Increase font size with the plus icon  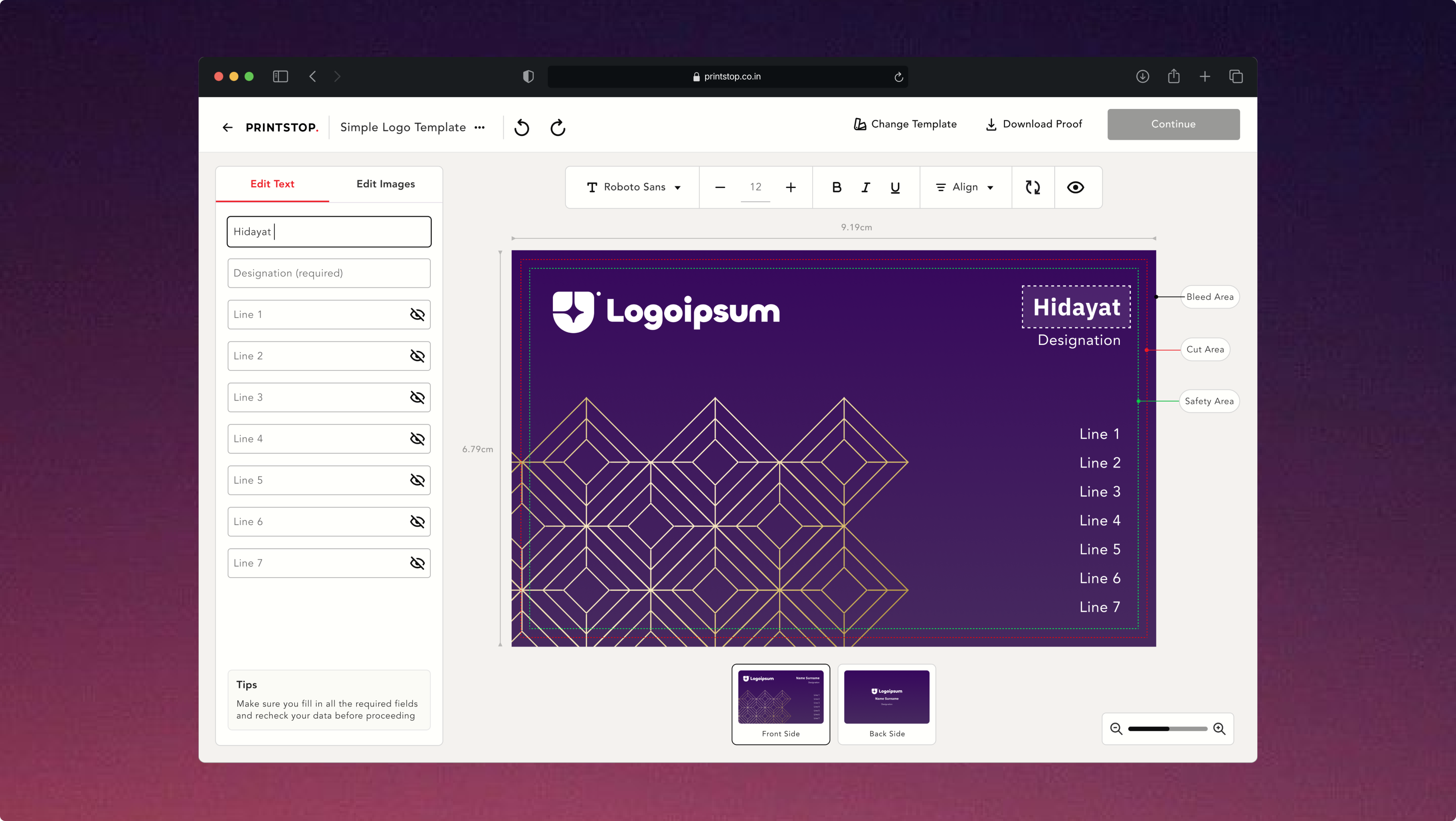tap(791, 187)
